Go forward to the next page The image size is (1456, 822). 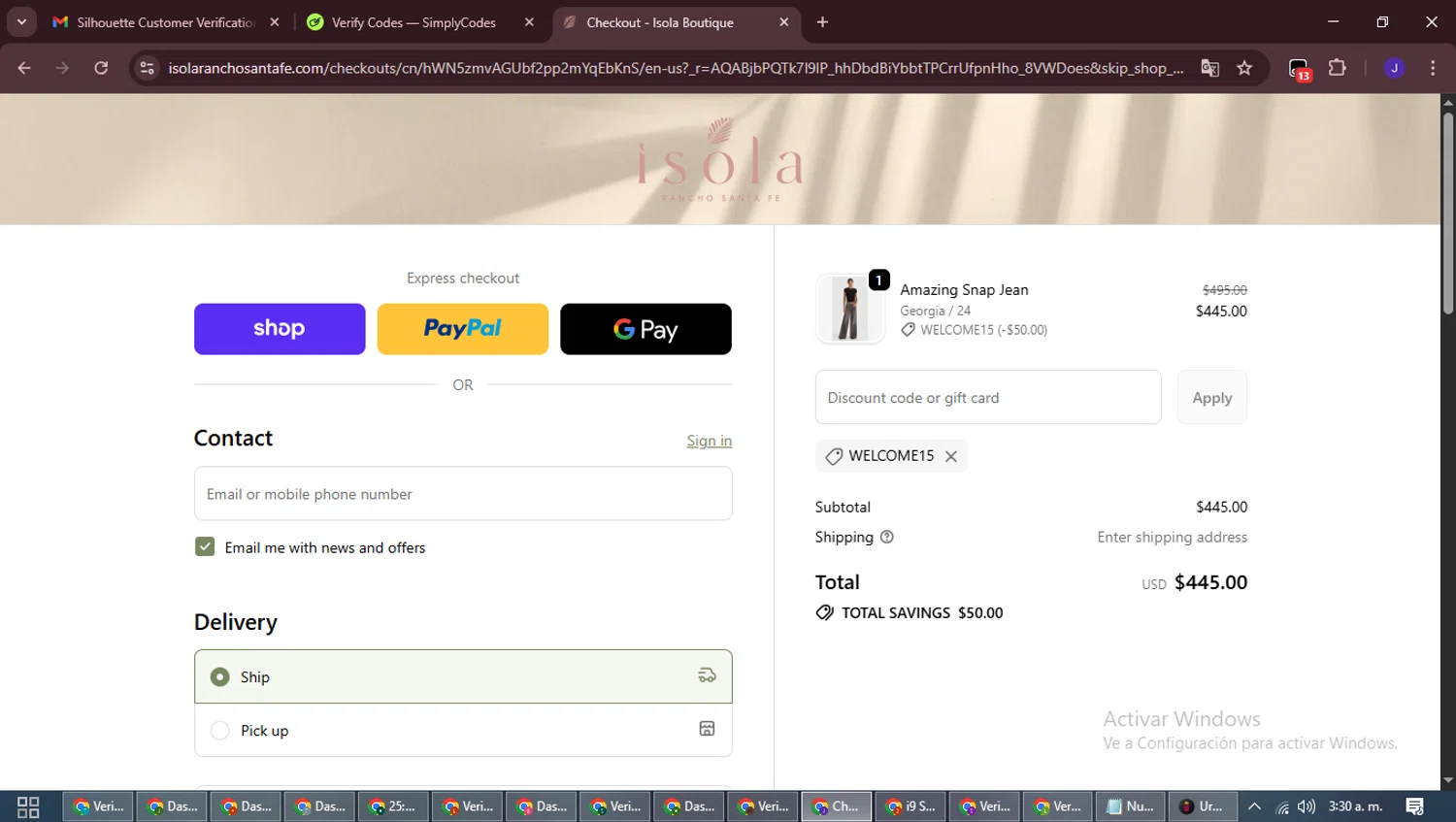pyautogui.click(x=62, y=68)
